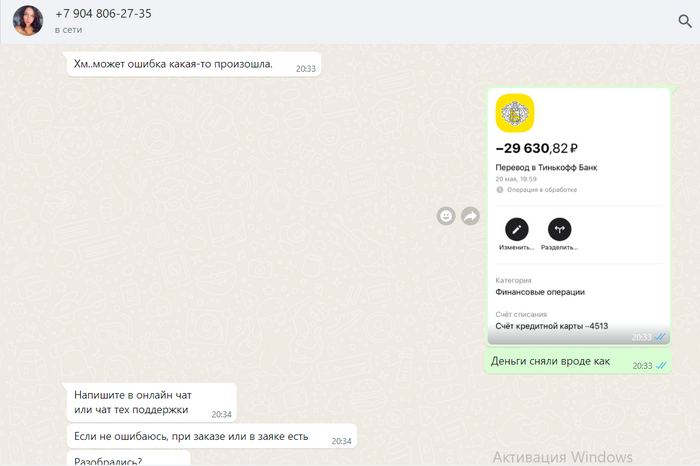The height and width of the screenshot is (466, 700).
Task: Select message "Деньги сняли вроде как"
Action: pos(578,362)
